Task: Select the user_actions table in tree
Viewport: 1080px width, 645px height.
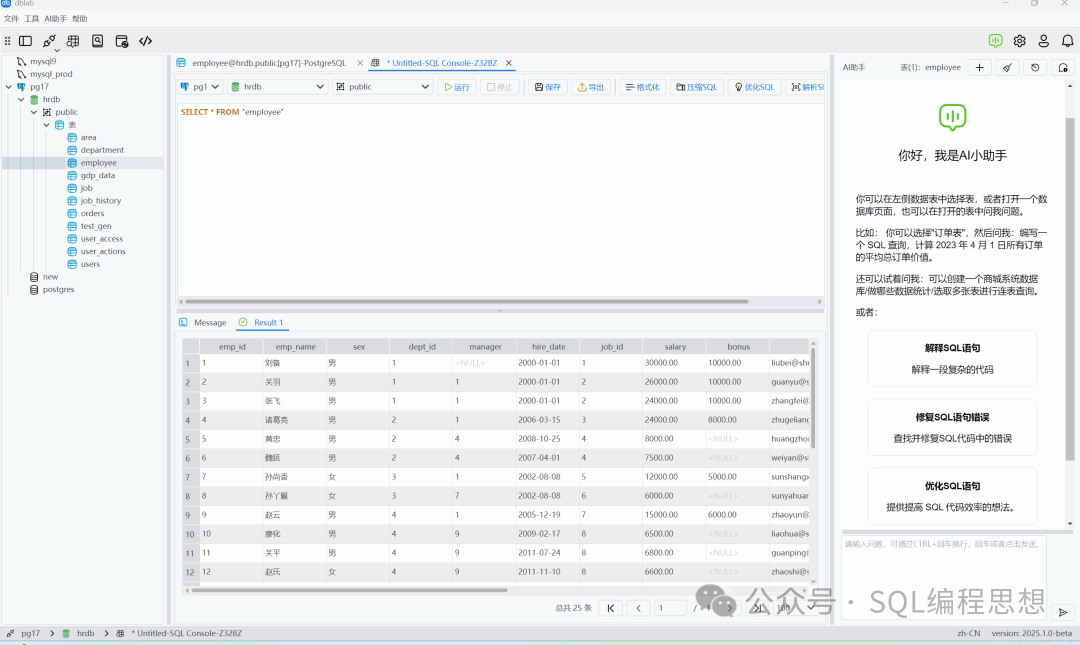Action: click(103, 252)
